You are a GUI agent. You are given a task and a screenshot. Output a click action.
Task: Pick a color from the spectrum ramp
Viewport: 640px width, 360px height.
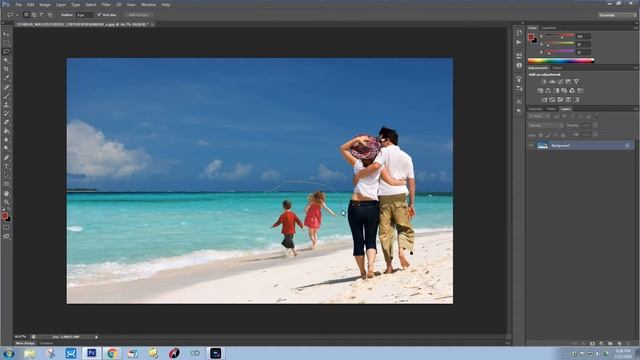point(561,60)
